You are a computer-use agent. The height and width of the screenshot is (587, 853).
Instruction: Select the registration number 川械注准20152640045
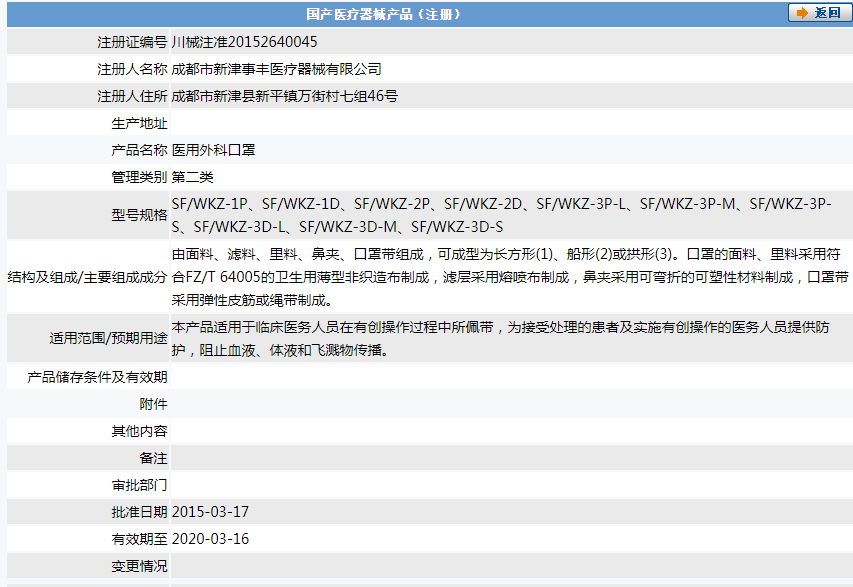[244, 42]
